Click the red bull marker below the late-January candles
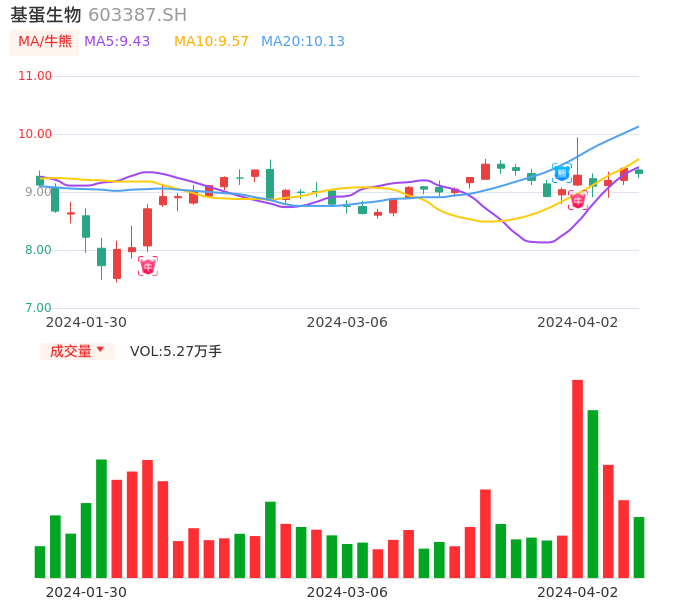The height and width of the screenshot is (606, 686). (148, 266)
